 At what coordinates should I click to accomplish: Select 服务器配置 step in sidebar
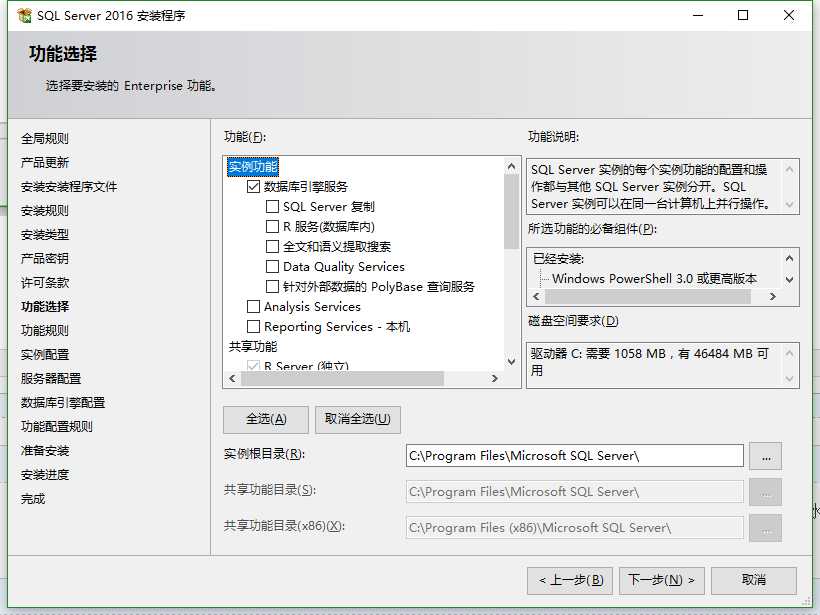(x=51, y=379)
